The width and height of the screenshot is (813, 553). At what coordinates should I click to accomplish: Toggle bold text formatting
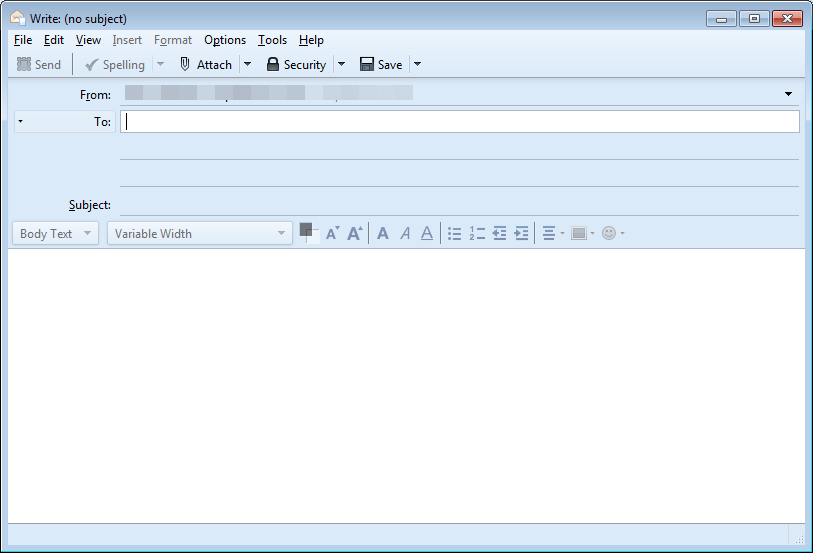[383, 234]
